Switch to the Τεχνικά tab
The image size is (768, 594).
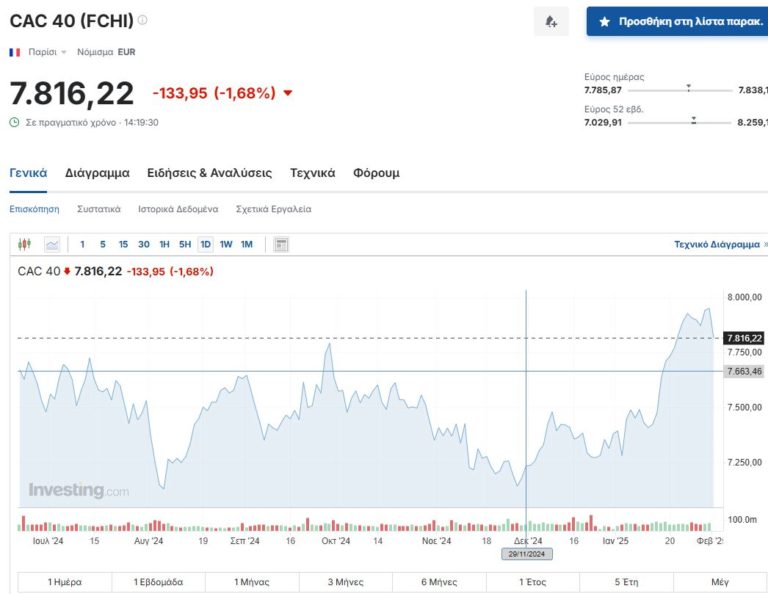point(312,173)
